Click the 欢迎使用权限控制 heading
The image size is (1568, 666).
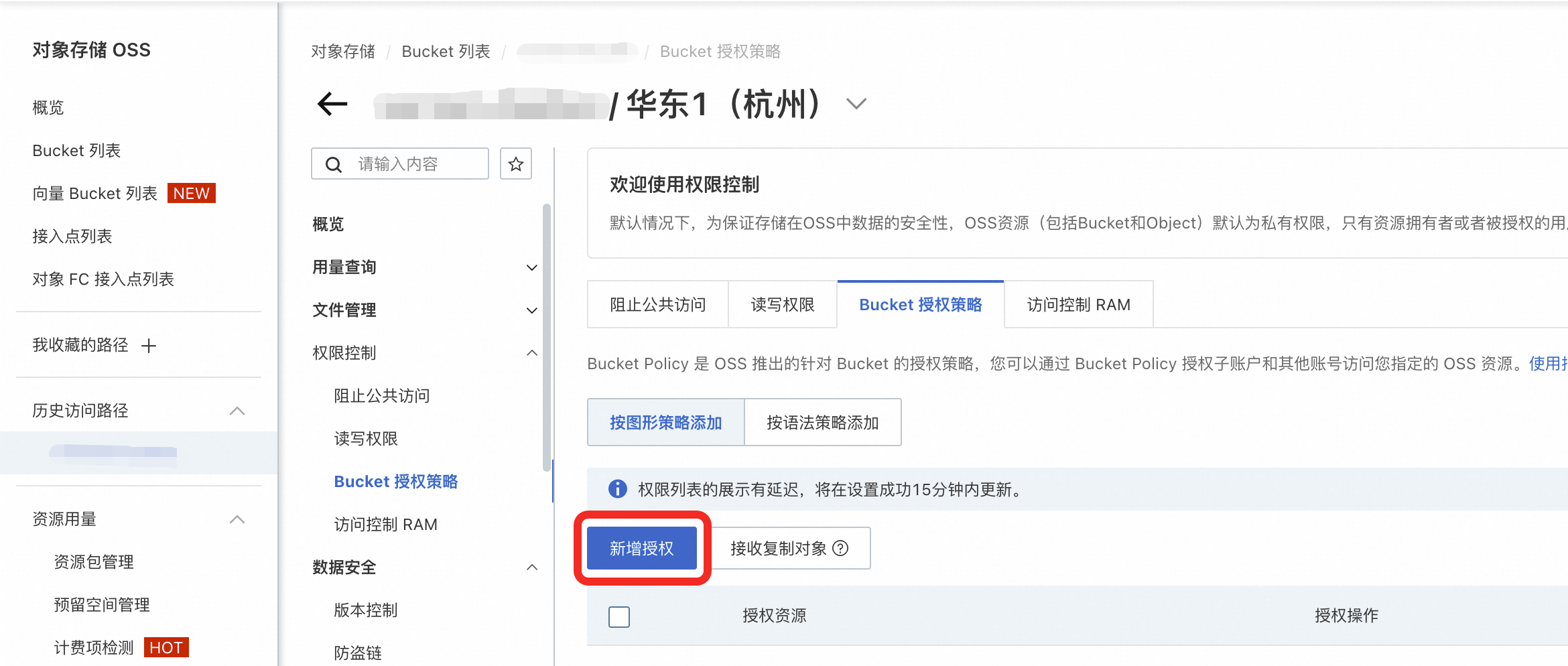(x=685, y=185)
